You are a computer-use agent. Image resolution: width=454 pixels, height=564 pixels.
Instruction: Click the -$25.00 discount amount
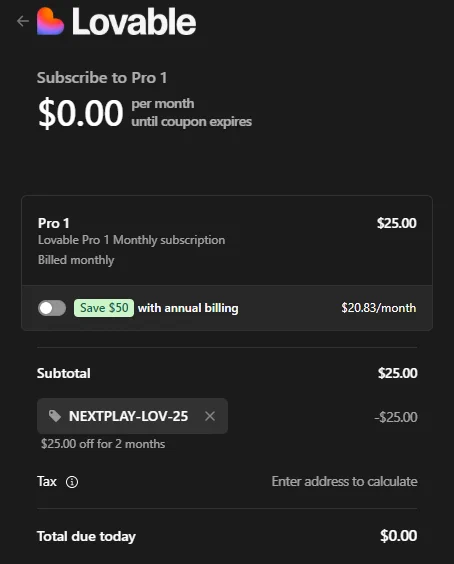(x=396, y=417)
